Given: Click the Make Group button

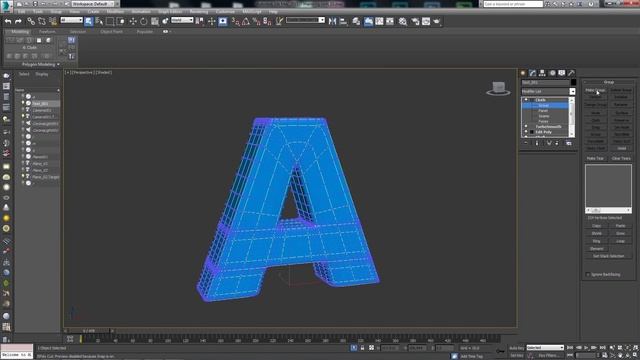Looking at the screenshot, I should (x=596, y=90).
